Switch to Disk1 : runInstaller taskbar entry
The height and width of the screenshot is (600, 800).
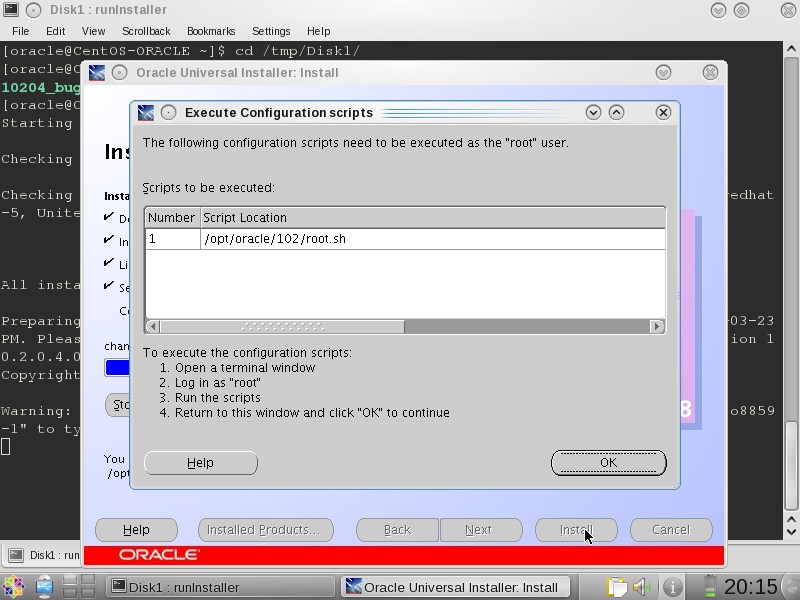[x=220, y=587]
